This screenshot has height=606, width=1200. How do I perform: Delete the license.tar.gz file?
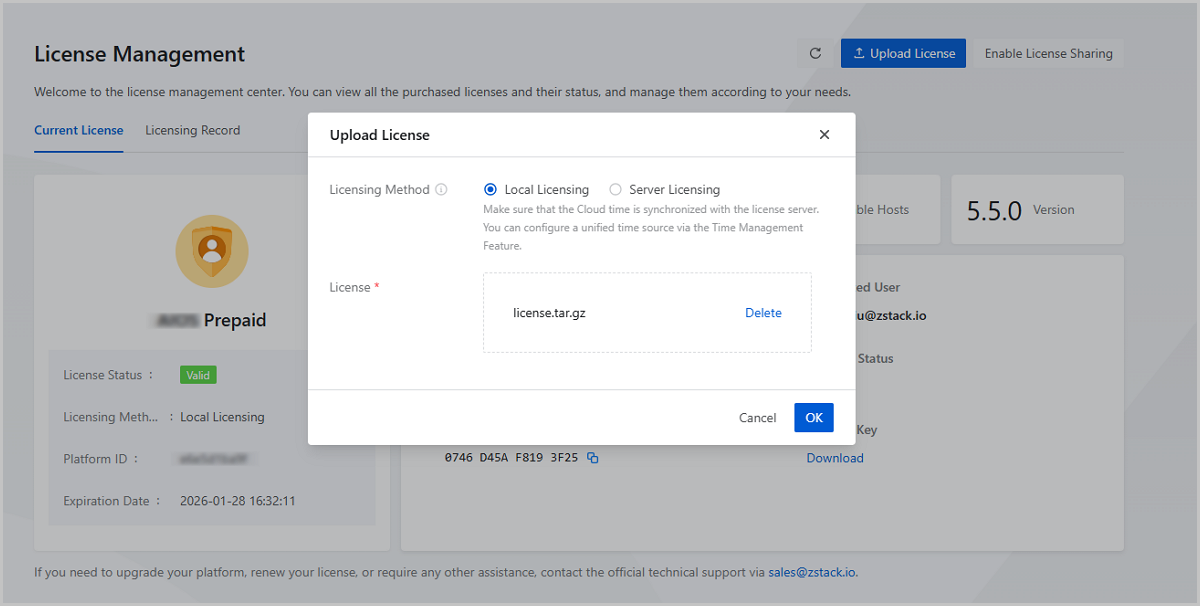pos(763,313)
